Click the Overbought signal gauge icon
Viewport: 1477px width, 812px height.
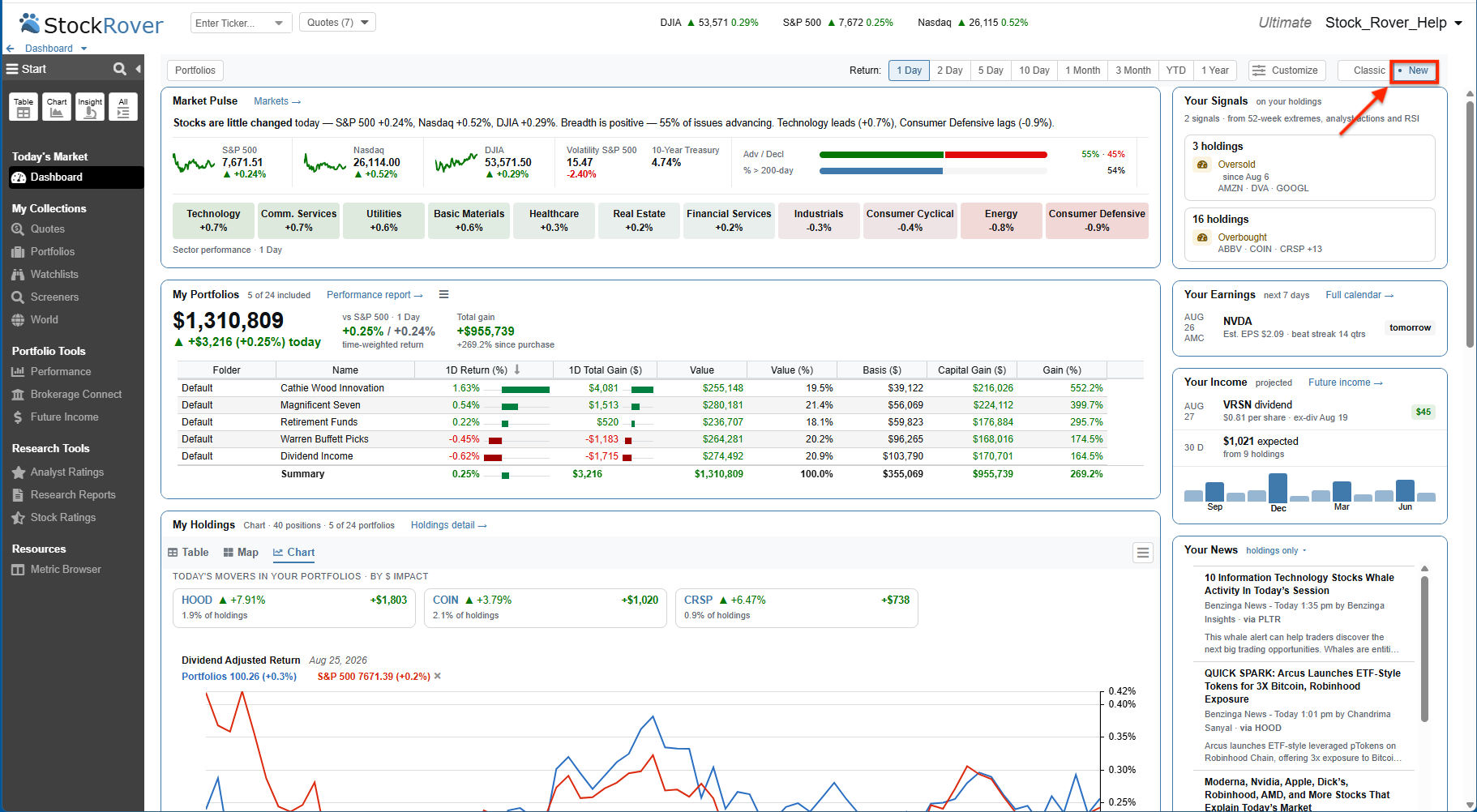coord(1202,237)
